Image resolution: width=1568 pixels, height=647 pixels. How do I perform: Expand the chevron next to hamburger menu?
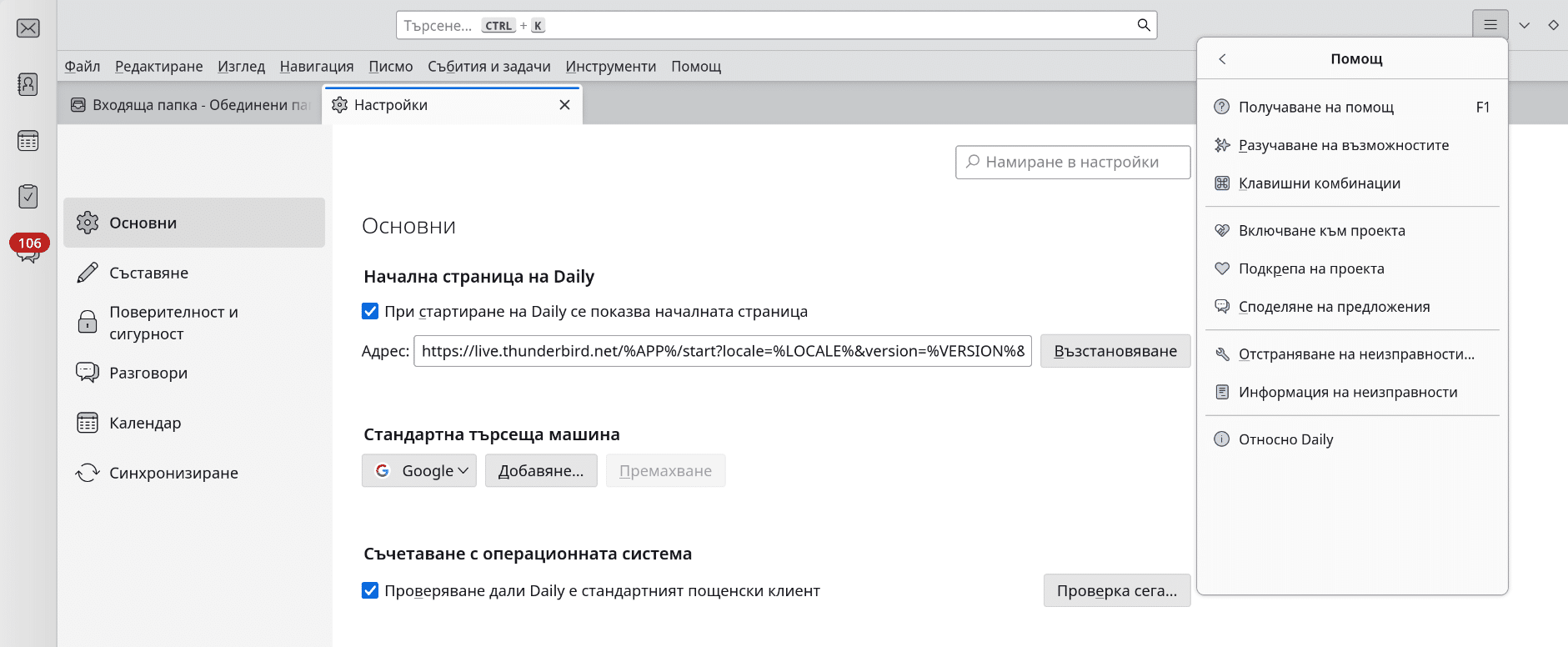coord(1525,25)
